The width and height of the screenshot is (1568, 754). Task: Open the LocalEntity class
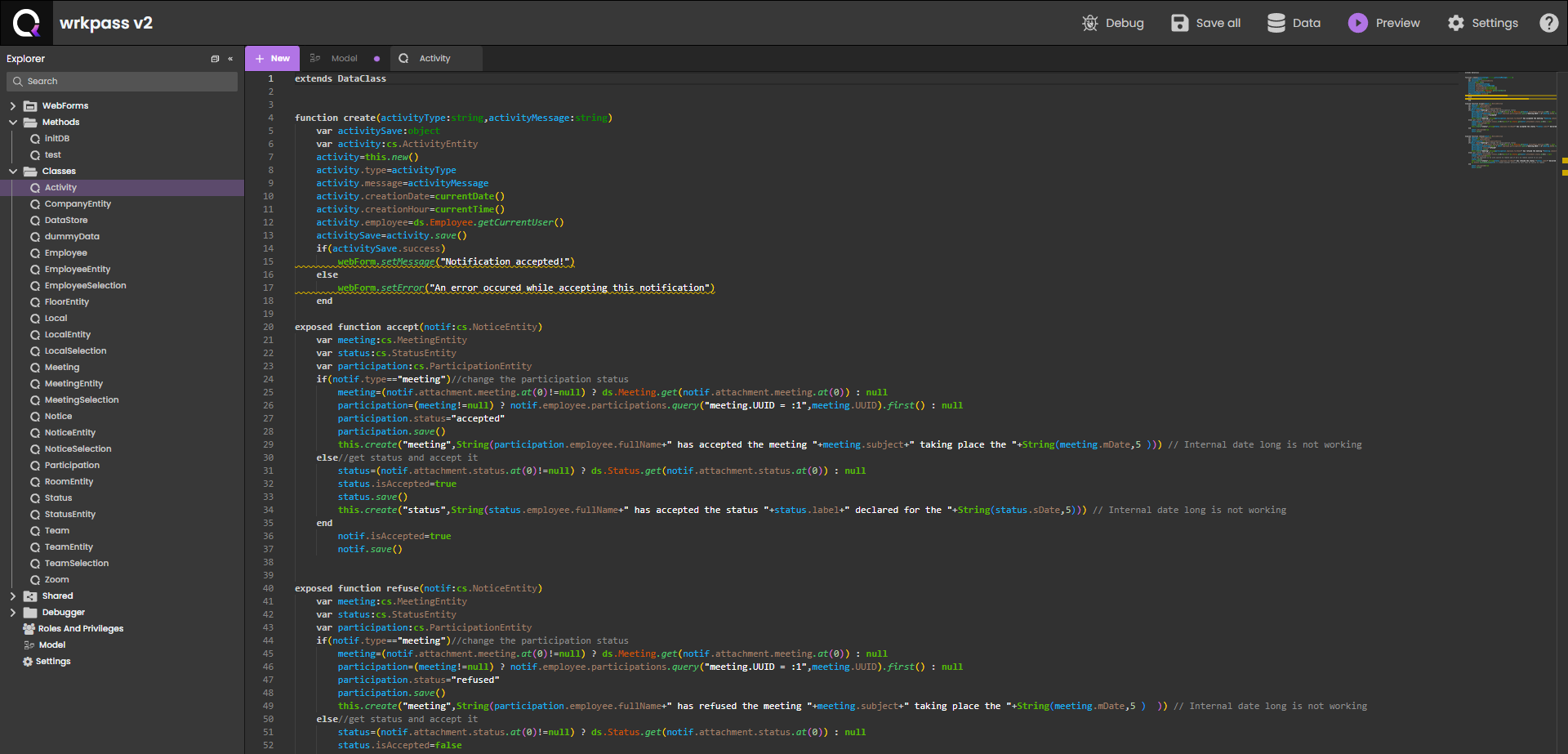(x=67, y=335)
